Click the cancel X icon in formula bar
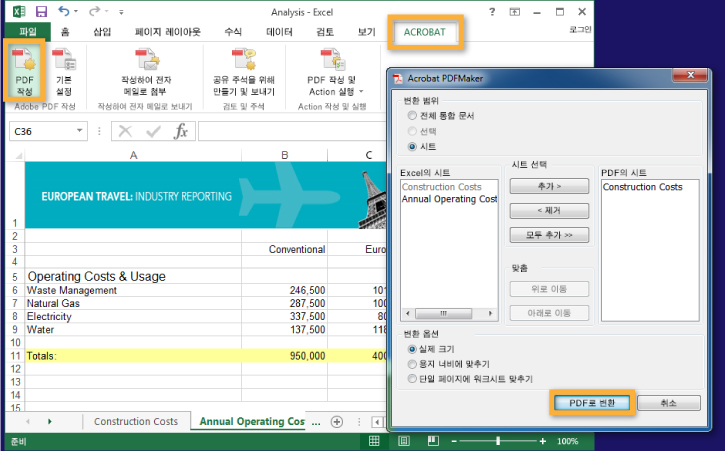The image size is (725, 451). click(125, 131)
